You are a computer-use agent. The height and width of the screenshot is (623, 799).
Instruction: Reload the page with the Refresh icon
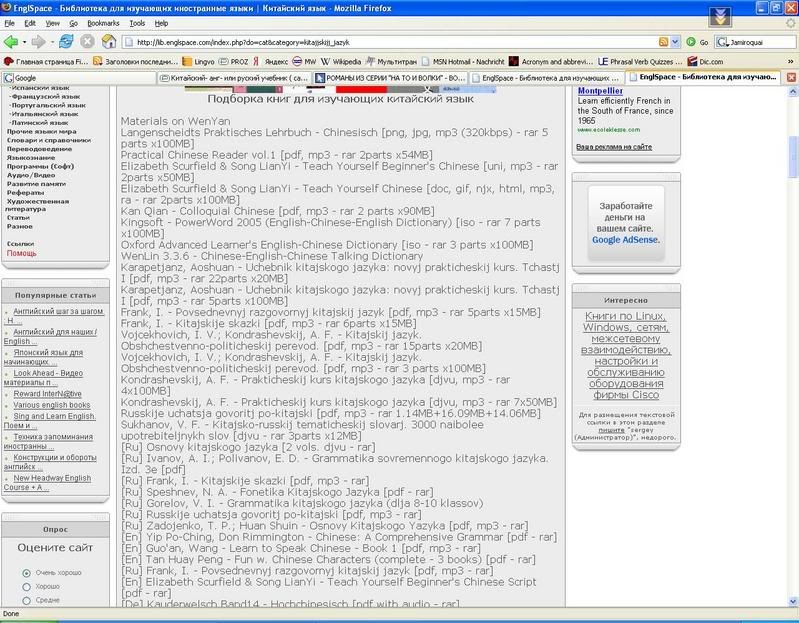pos(66,42)
